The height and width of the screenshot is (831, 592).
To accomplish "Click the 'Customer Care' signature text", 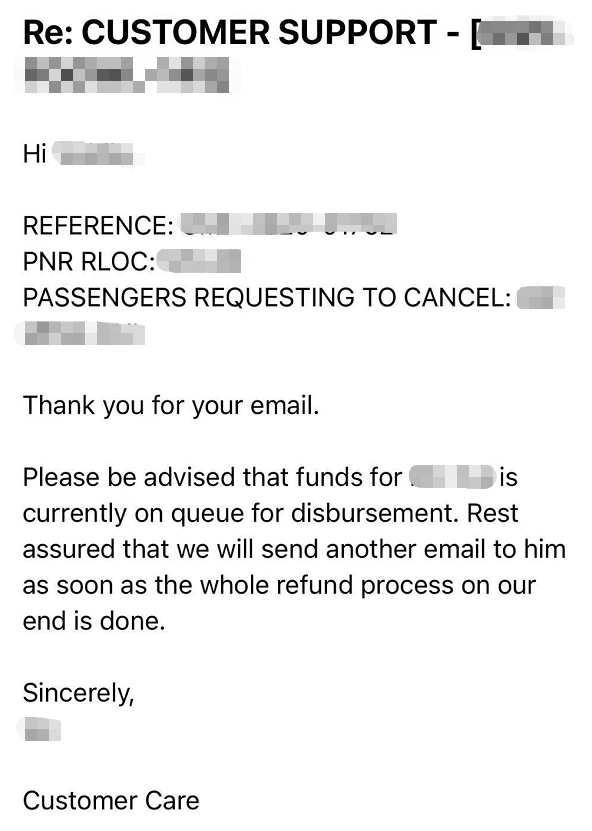I will 111,801.
